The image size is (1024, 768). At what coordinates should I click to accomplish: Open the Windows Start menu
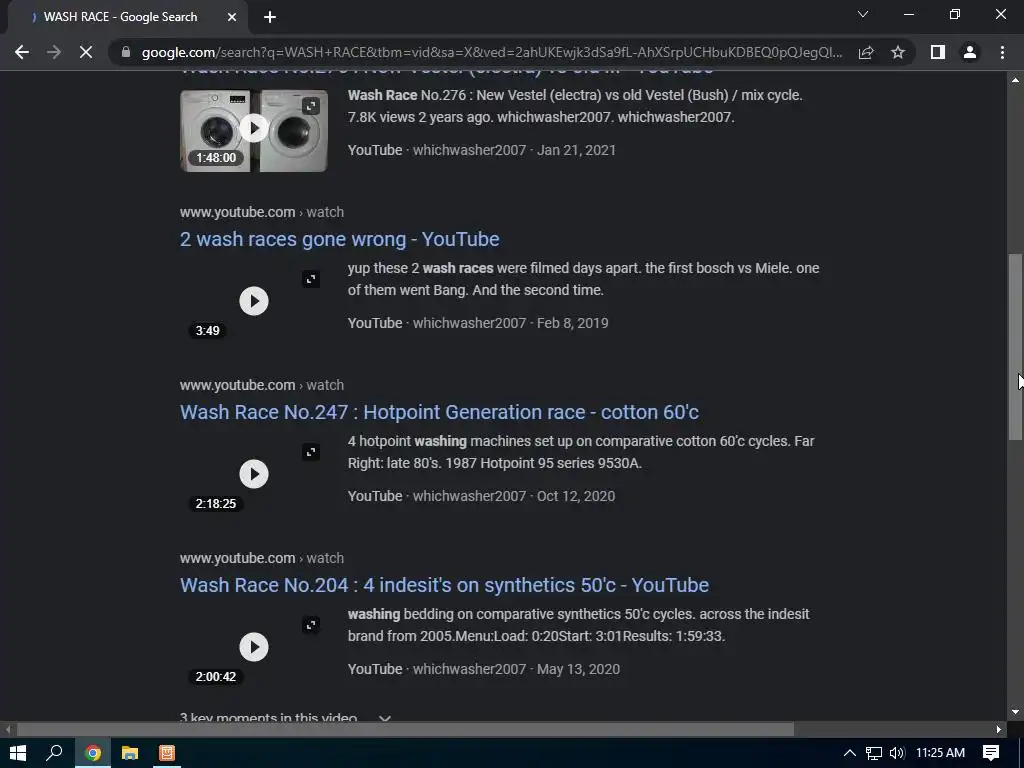pos(18,753)
